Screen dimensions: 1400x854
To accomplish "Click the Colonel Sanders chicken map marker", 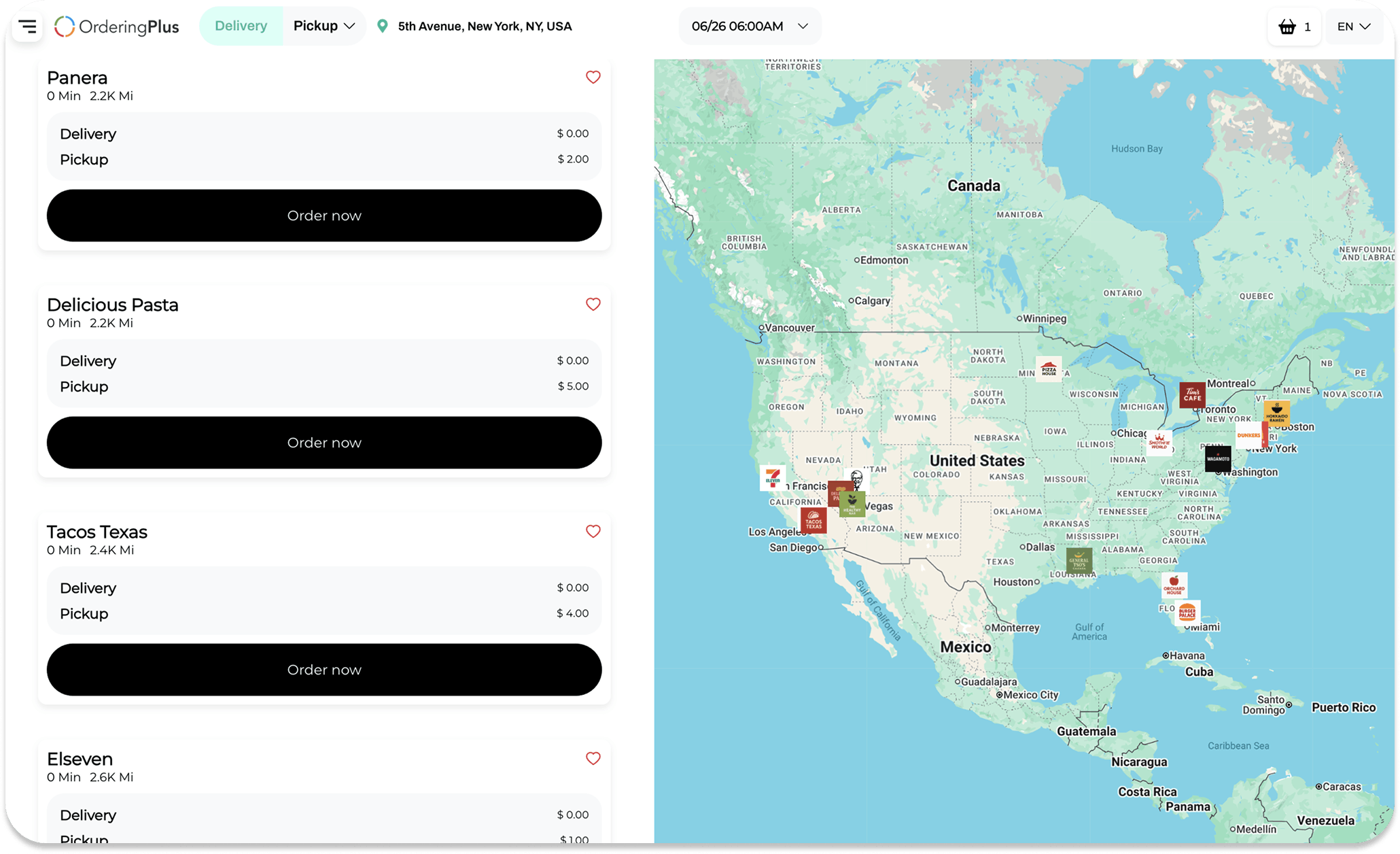I will [x=857, y=479].
